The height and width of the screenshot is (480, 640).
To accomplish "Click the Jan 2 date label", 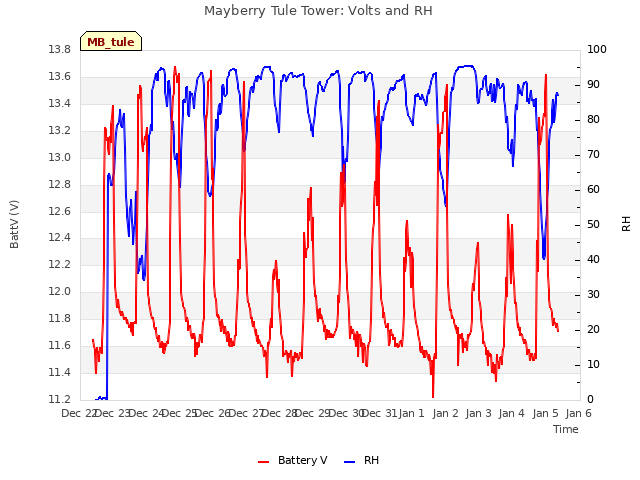I will (445, 413).
